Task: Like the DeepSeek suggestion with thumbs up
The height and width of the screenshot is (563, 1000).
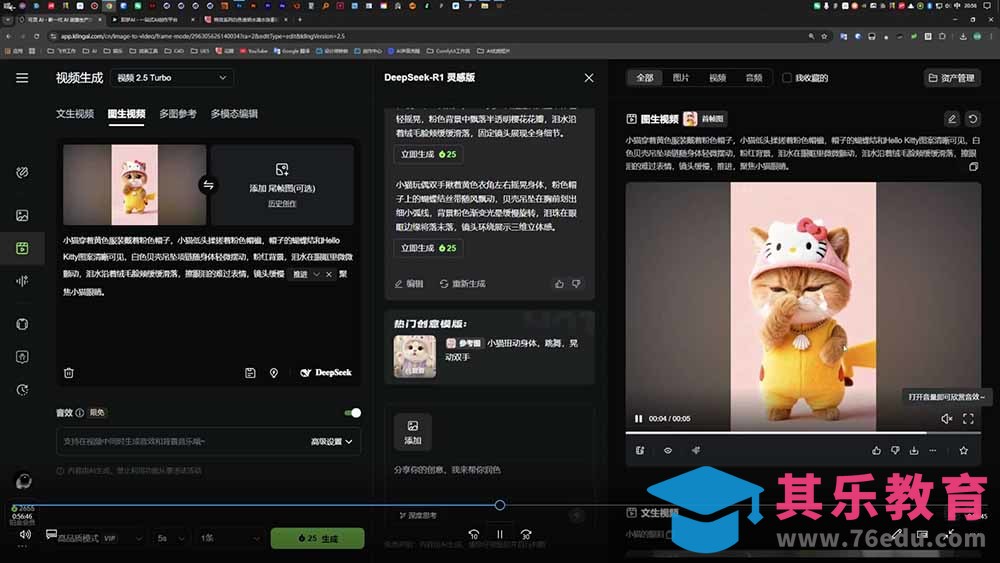Action: pos(559,284)
